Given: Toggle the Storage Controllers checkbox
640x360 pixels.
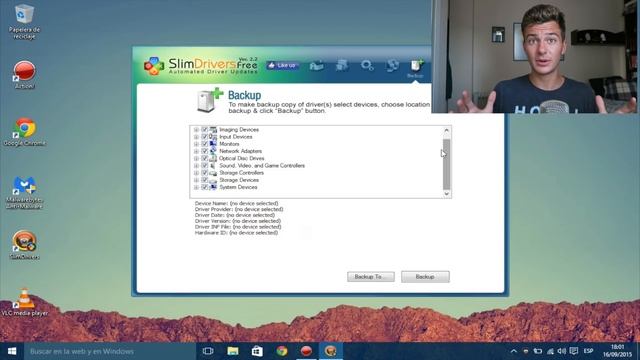Looking at the screenshot, I should pos(205,173).
